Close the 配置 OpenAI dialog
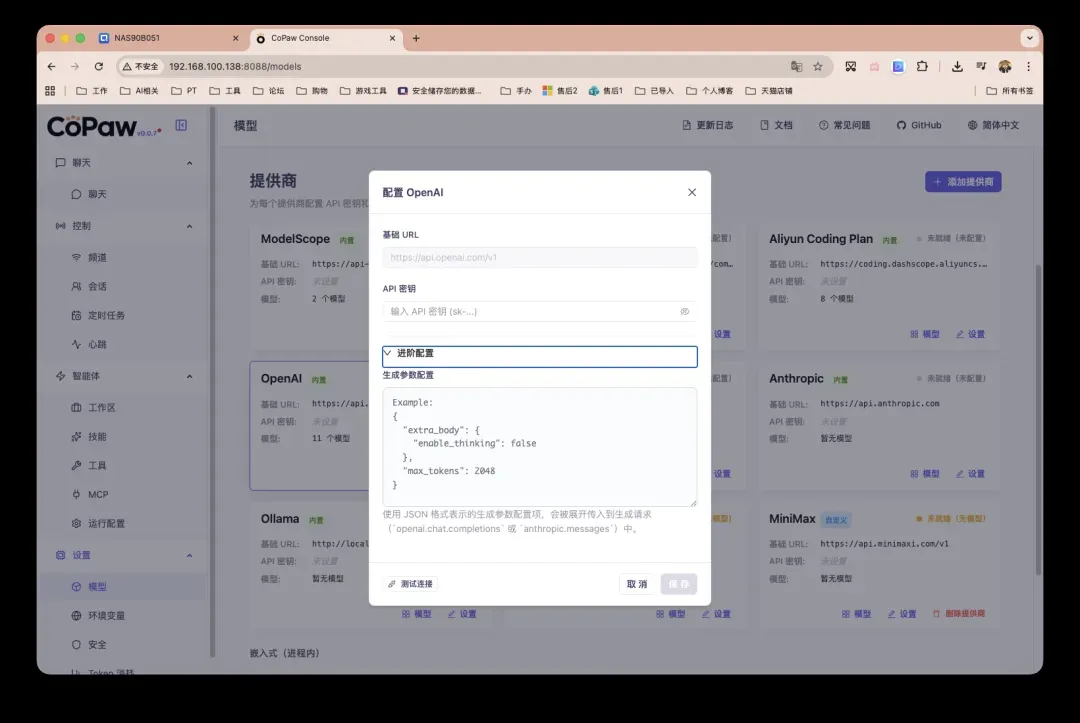Viewport: 1080px width, 723px height. [692, 192]
